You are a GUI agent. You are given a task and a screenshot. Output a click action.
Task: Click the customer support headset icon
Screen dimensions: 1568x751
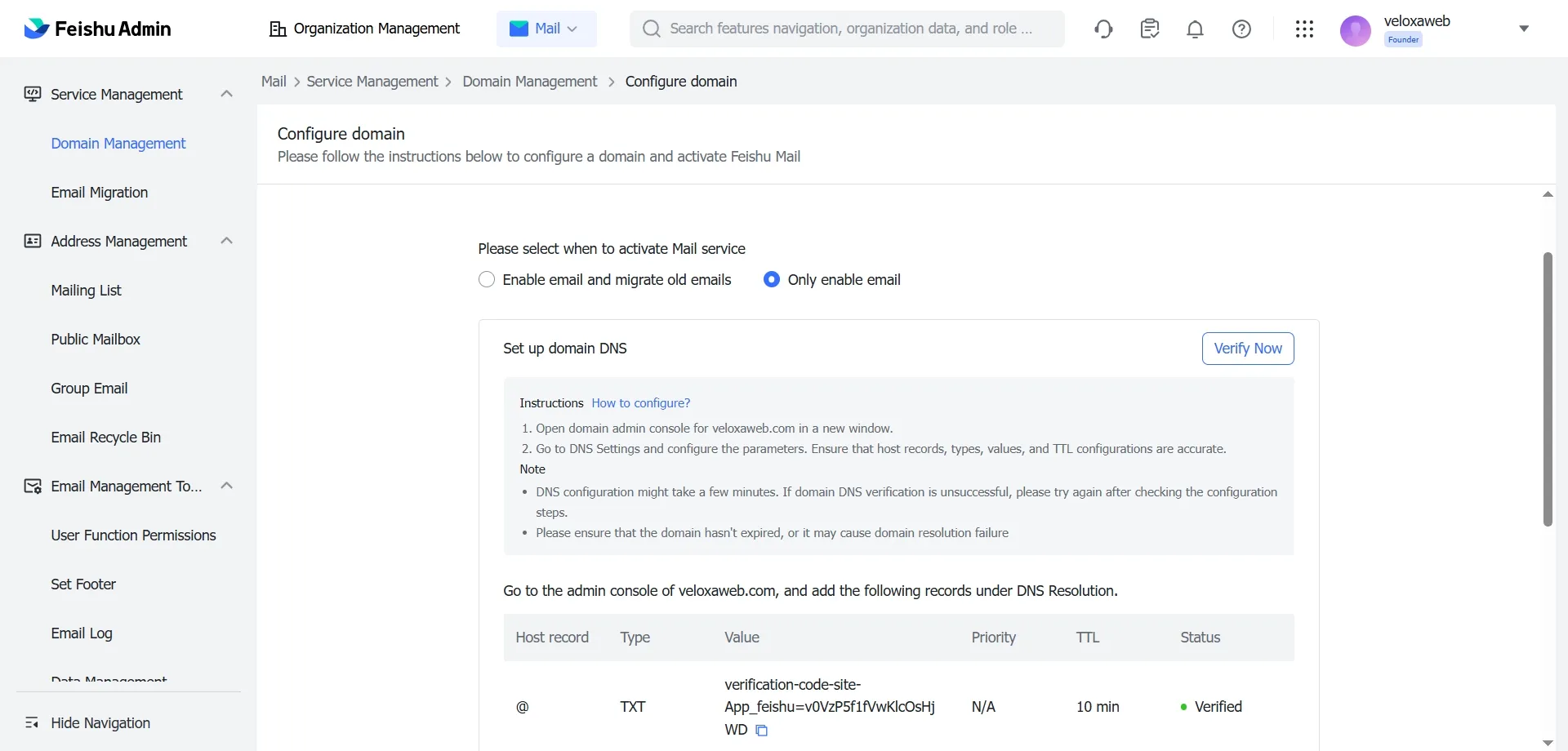pos(1103,29)
